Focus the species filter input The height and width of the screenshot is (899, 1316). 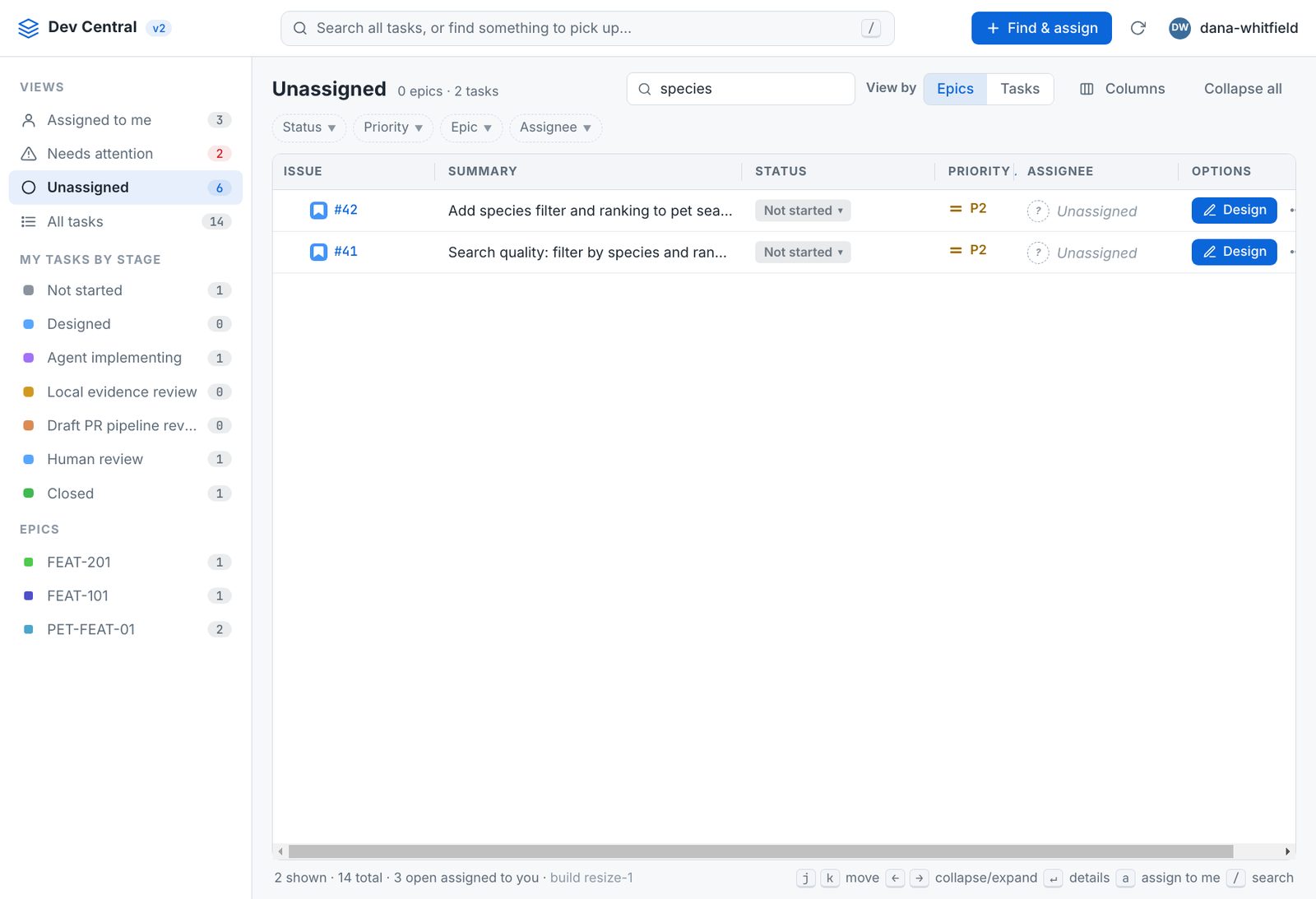740,89
